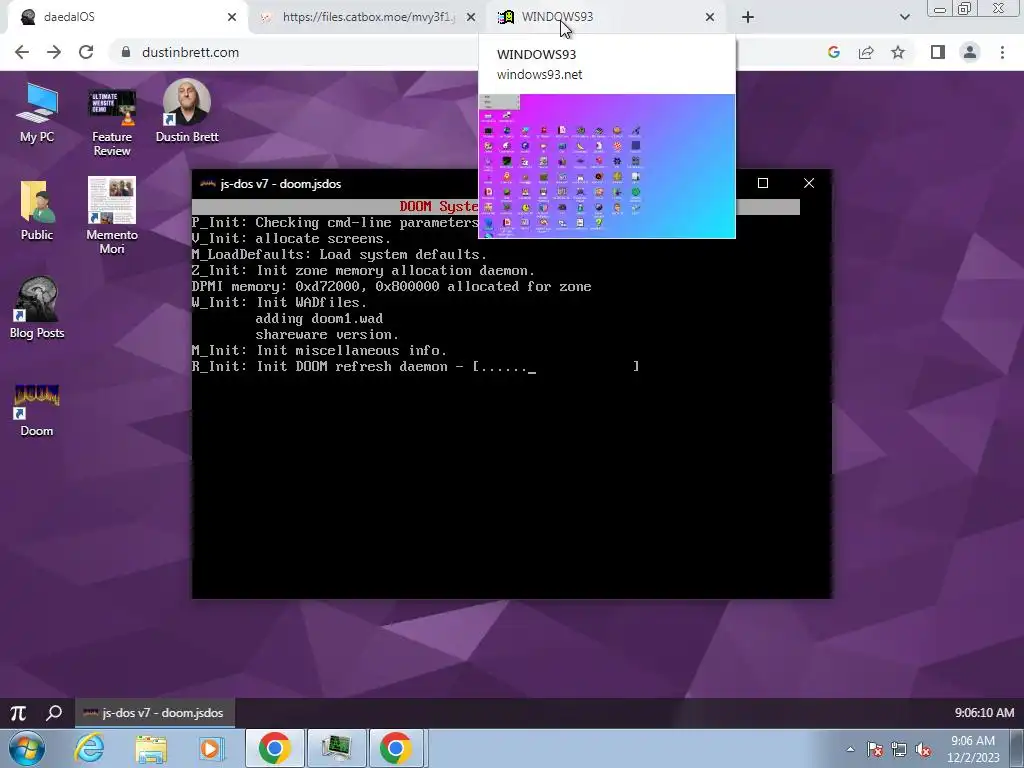Share this page via share icon

[x=866, y=52]
